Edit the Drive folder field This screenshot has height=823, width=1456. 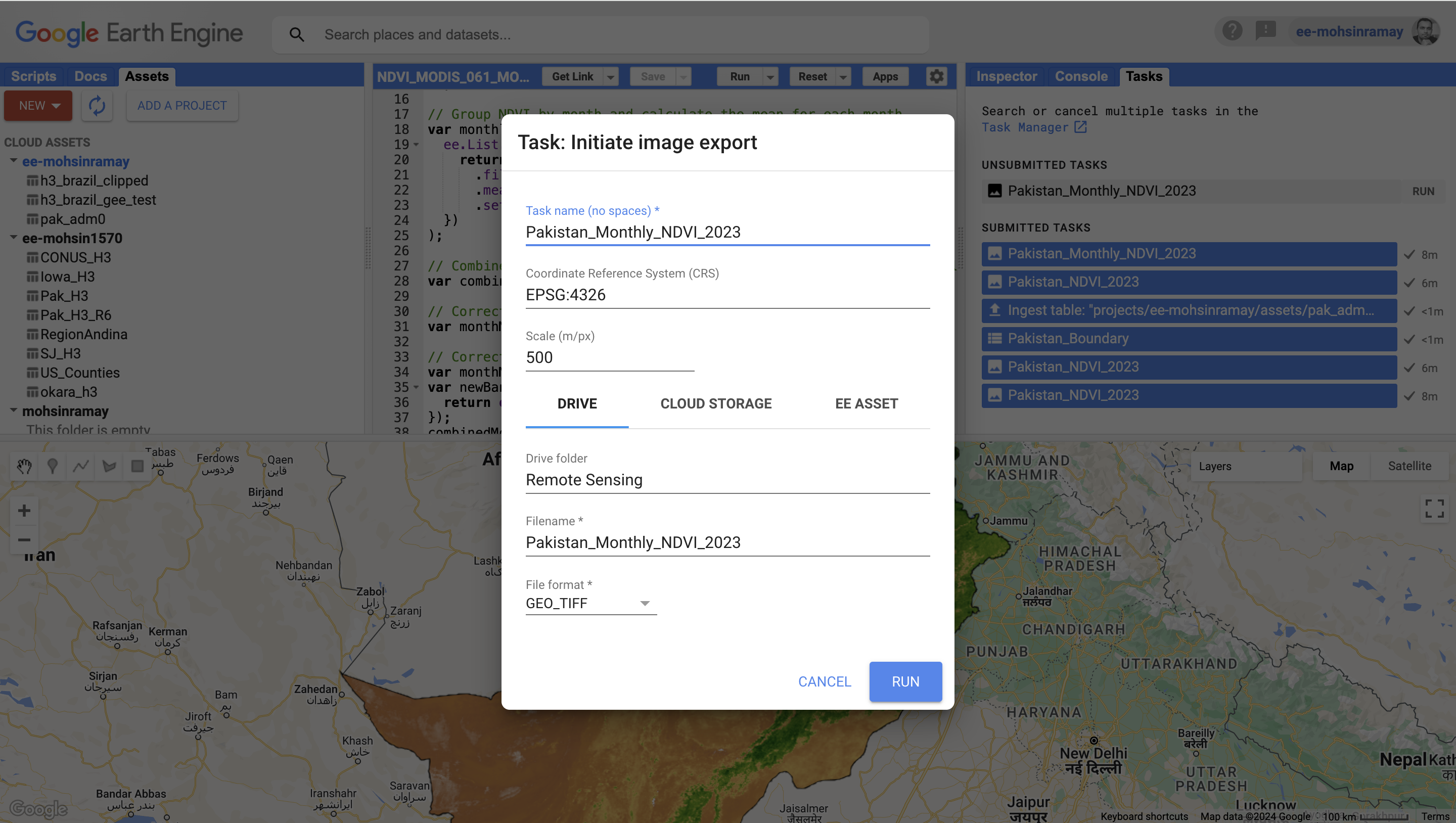click(727, 480)
